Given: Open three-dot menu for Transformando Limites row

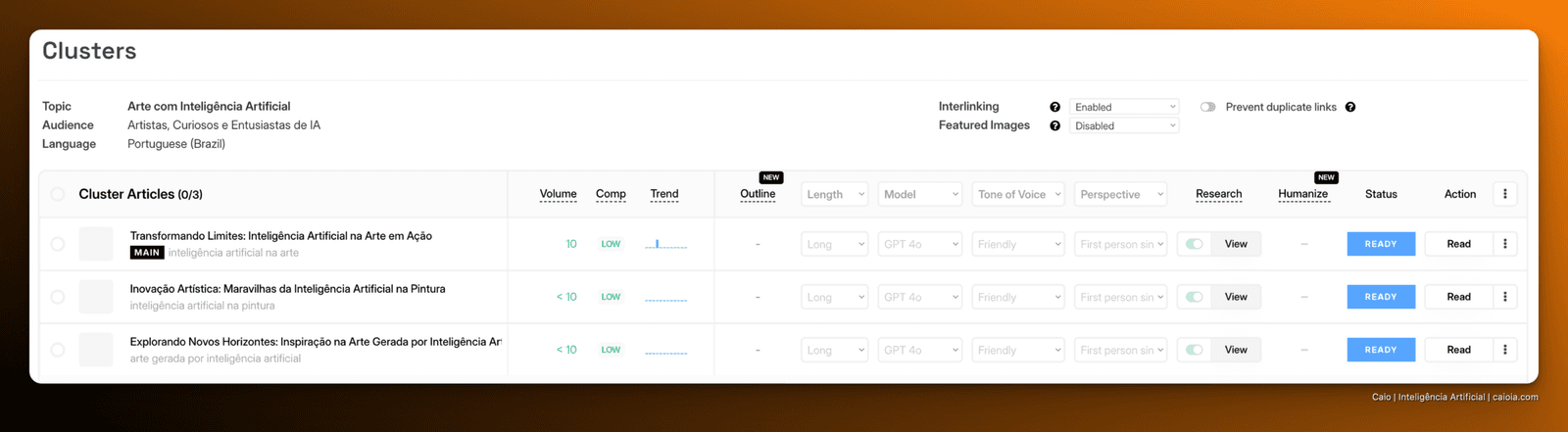Looking at the screenshot, I should [x=1505, y=244].
